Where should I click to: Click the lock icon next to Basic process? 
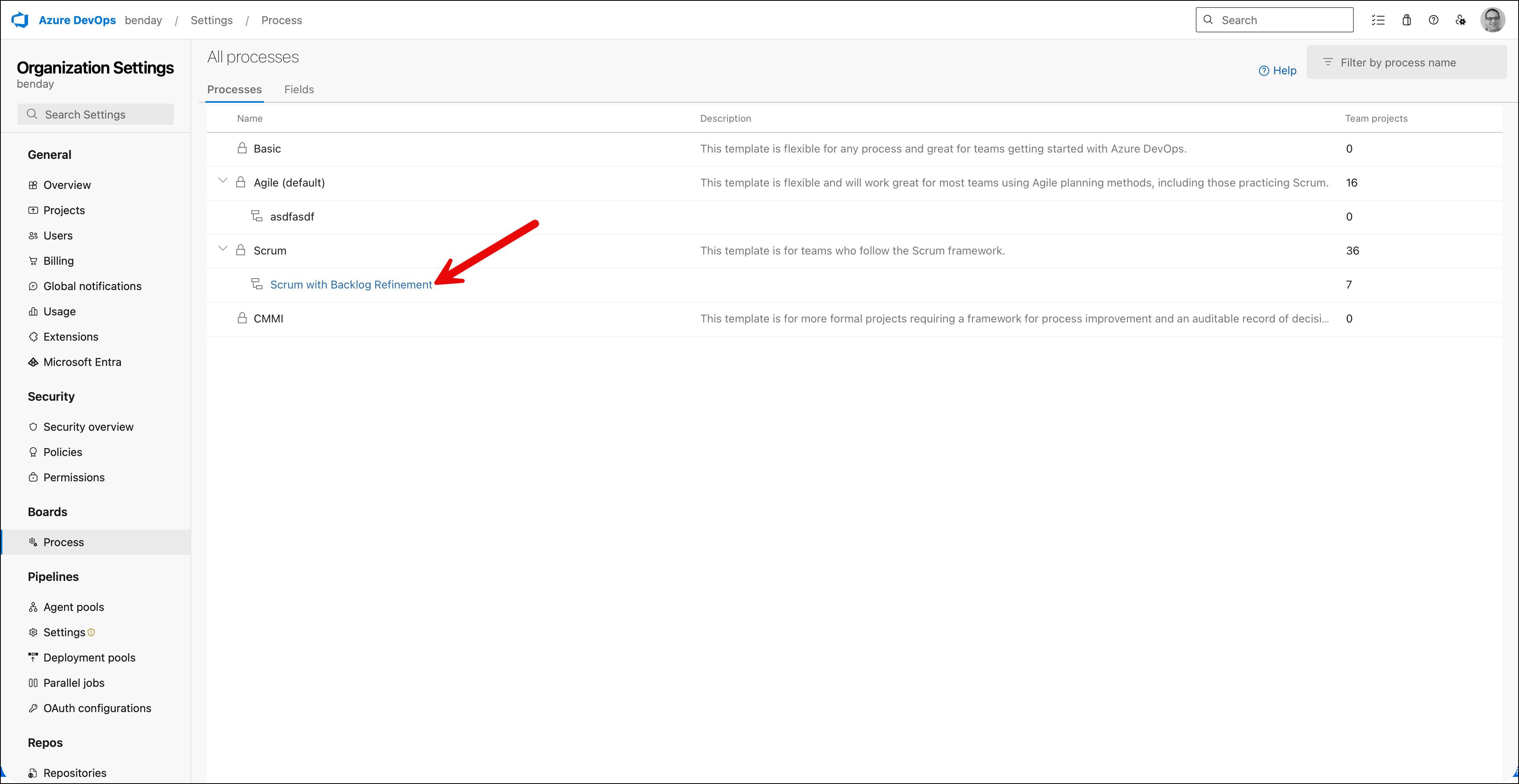(242, 148)
